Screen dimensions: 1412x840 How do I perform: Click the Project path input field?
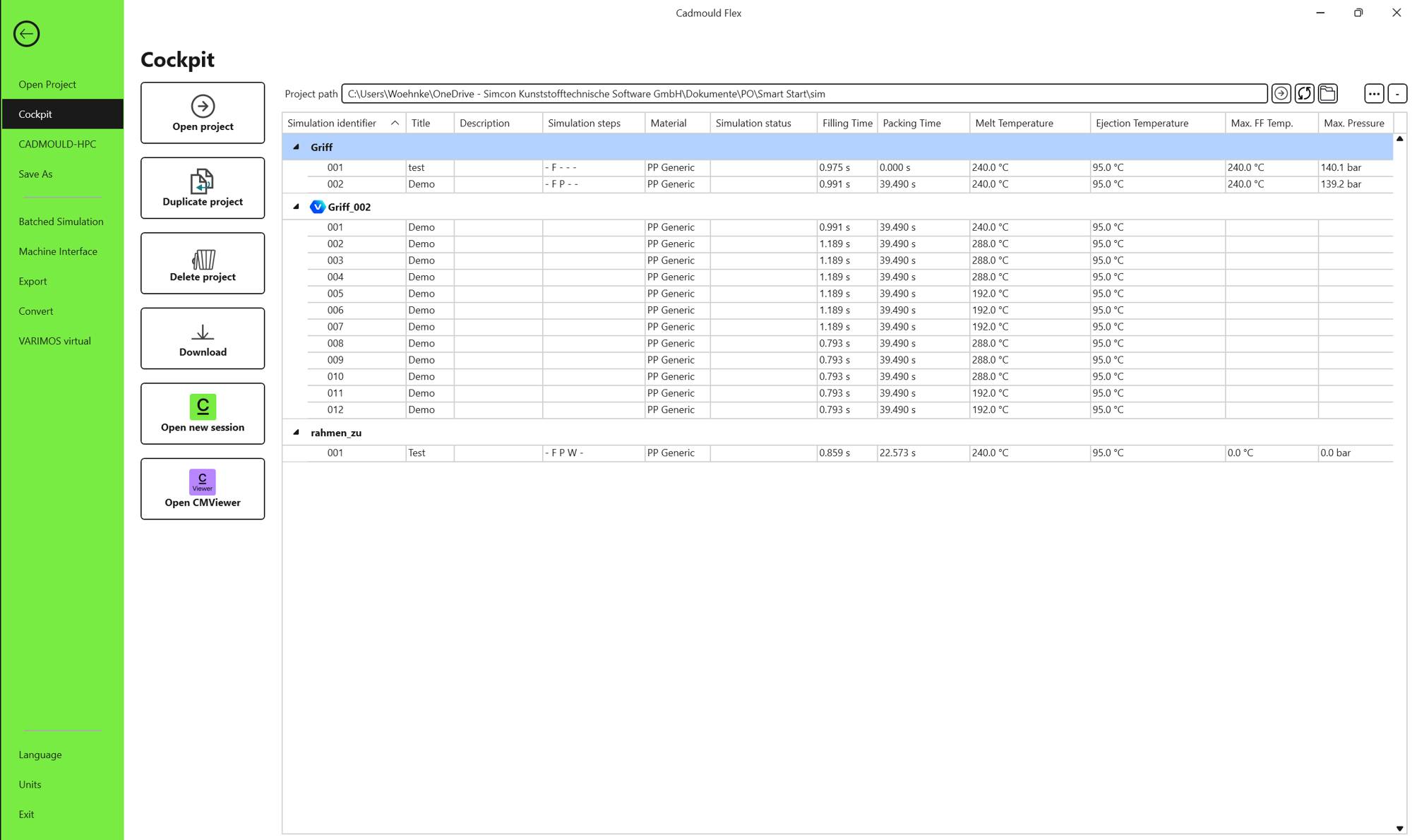point(803,93)
